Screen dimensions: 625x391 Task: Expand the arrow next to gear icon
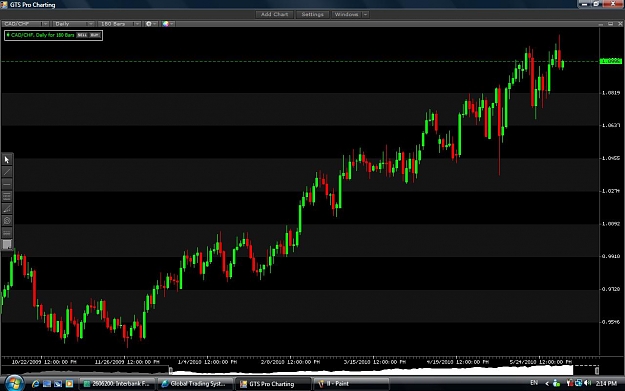tap(155, 24)
